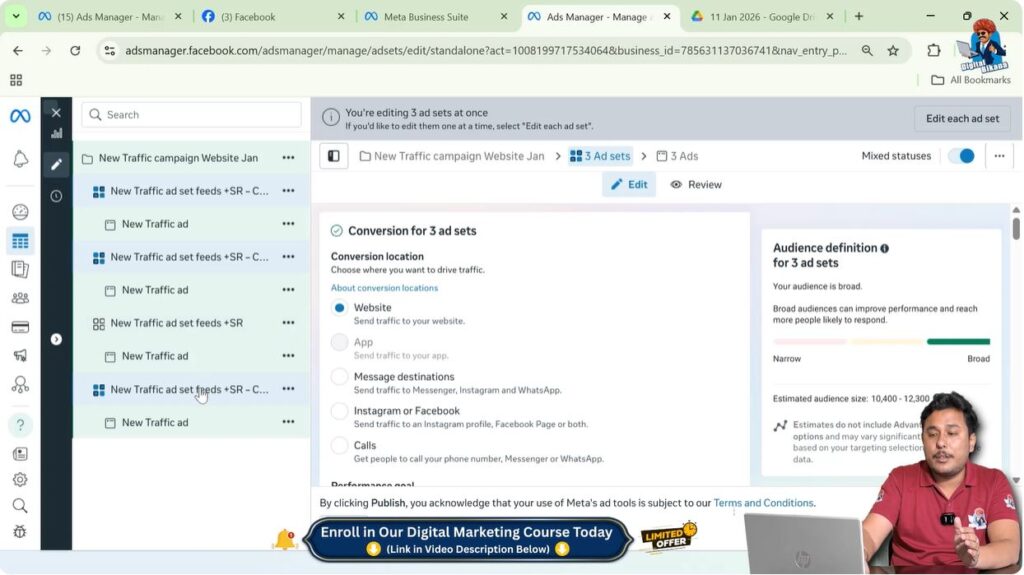Open All Bookmarks folder
This screenshot has height=575, width=1024.
coord(971,80)
